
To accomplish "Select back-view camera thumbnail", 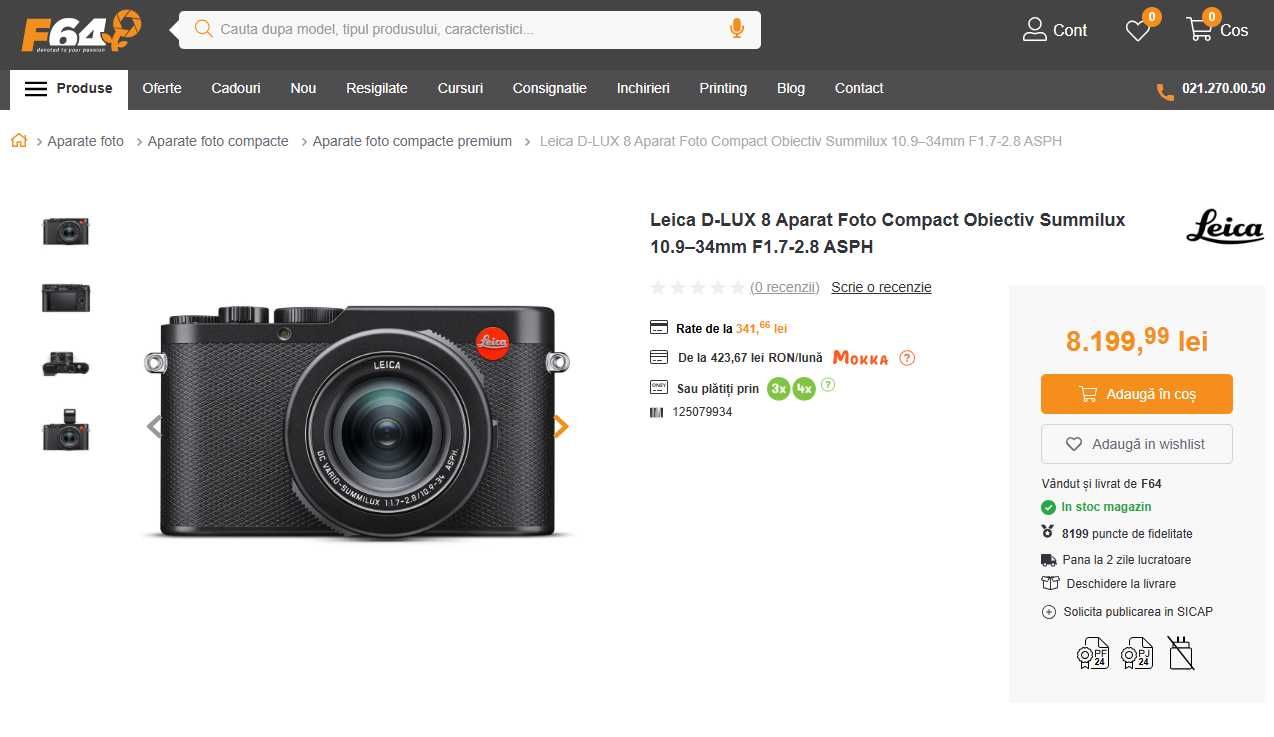I will (66, 298).
